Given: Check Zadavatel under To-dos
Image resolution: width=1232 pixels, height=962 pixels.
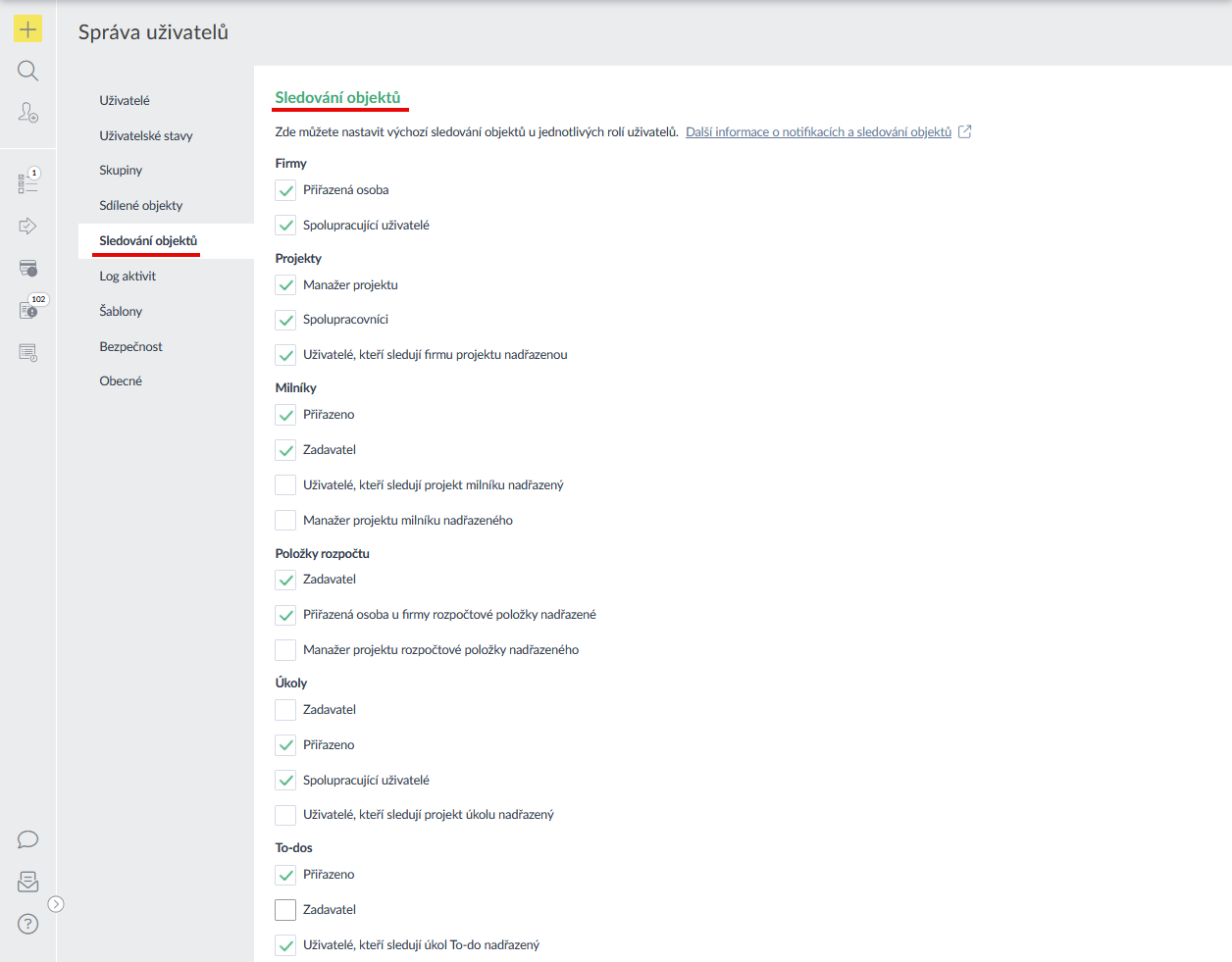Looking at the screenshot, I should coord(285,910).
